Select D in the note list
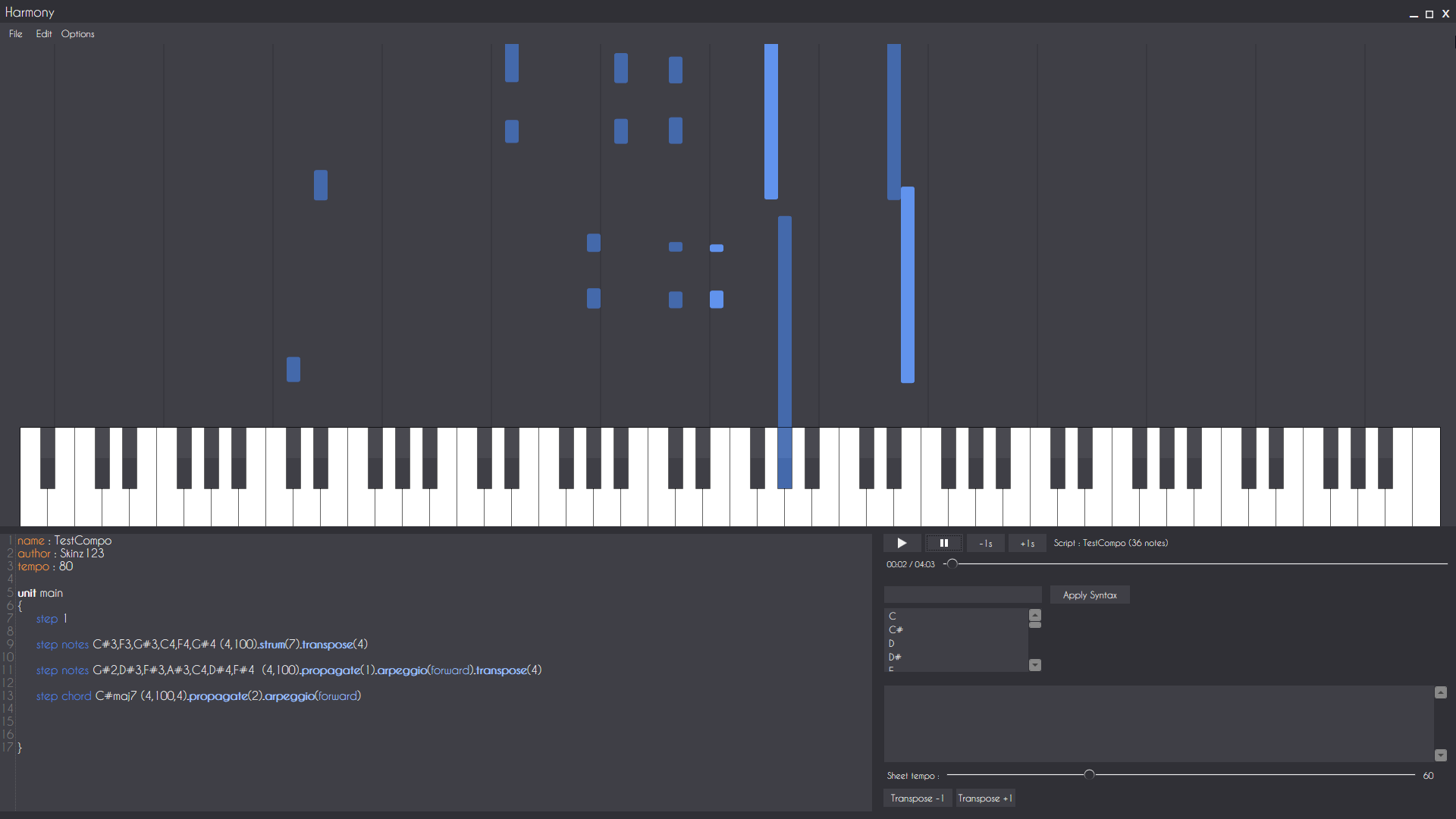 (x=892, y=643)
